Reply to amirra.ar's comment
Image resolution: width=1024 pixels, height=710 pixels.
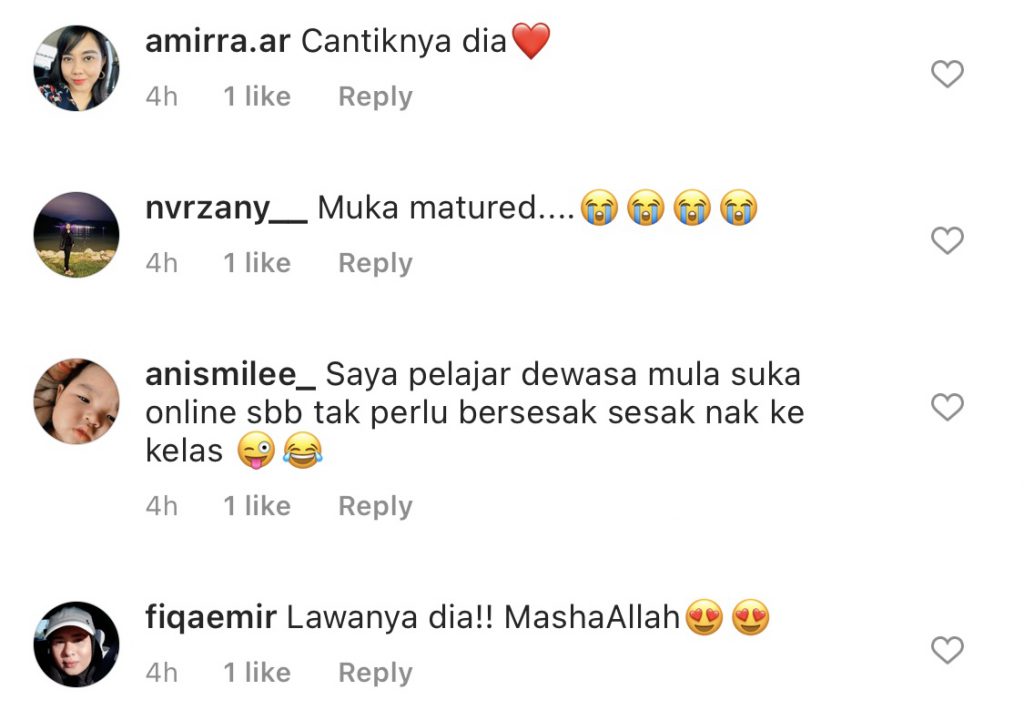[x=376, y=97]
